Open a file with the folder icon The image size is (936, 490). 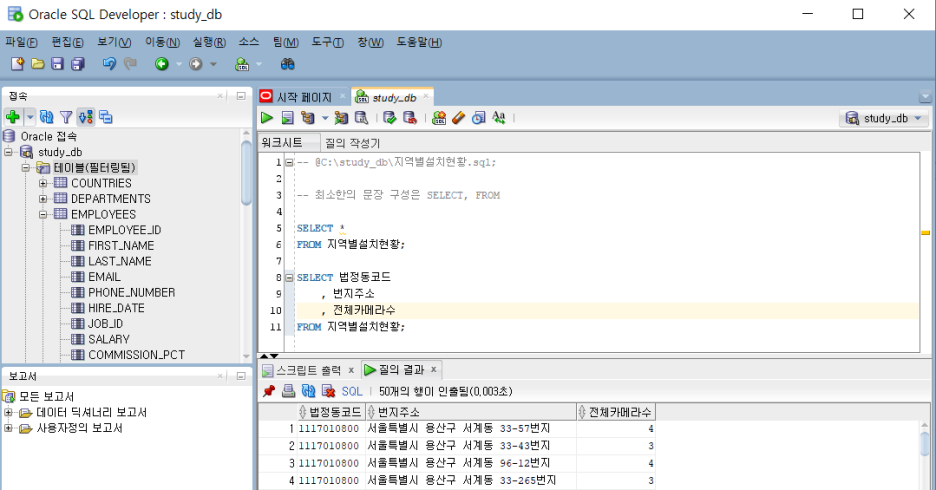[x=38, y=64]
